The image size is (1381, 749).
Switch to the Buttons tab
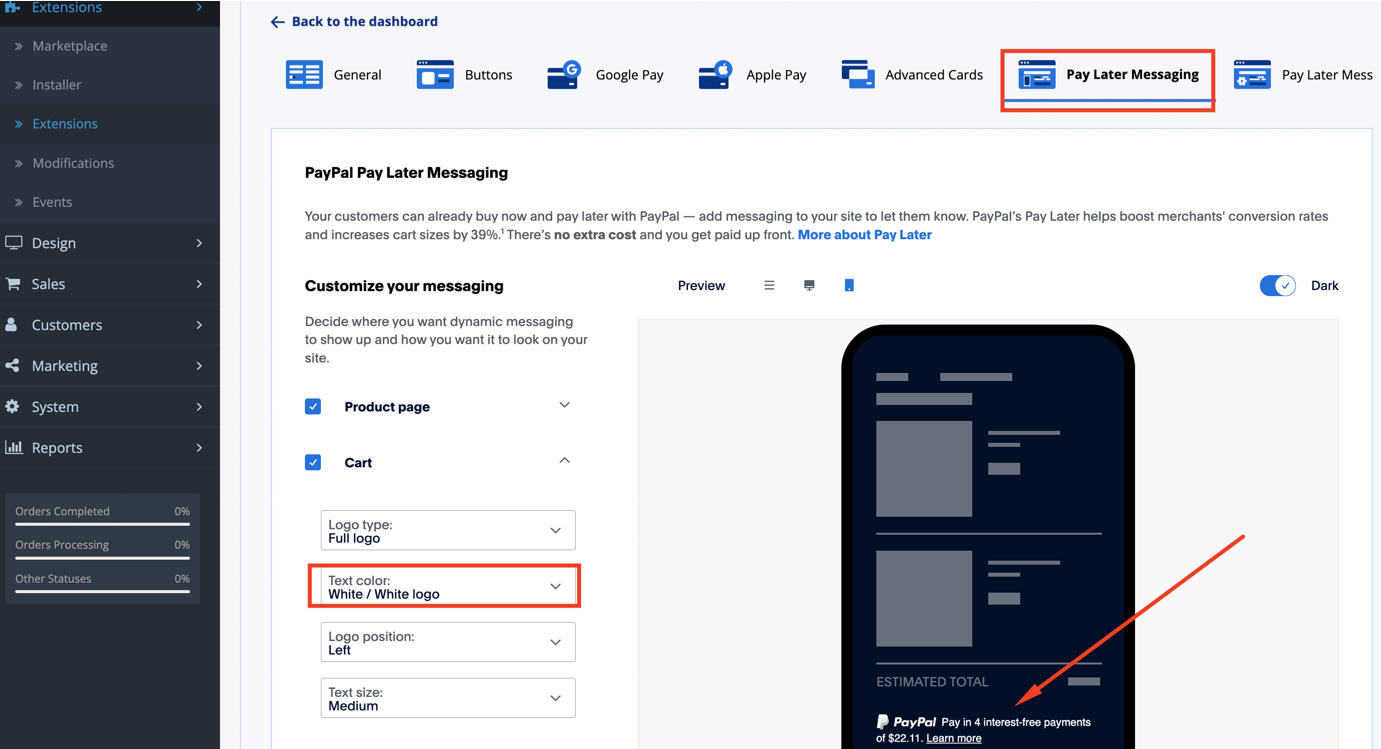(464, 75)
